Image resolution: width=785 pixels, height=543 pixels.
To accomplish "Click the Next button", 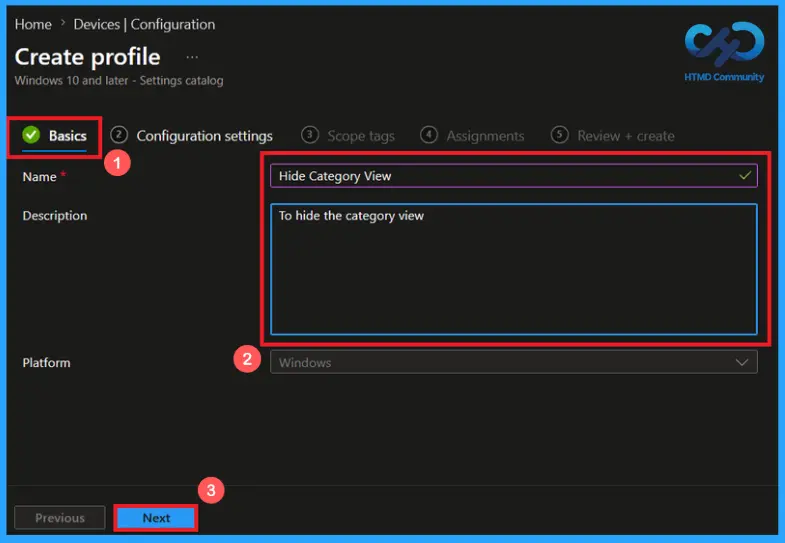I will tap(156, 518).
